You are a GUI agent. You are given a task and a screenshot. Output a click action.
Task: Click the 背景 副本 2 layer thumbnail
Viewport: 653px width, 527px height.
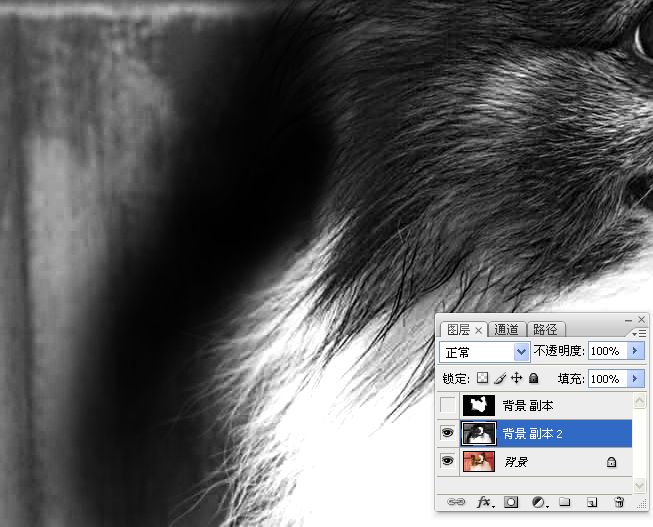[x=478, y=433]
